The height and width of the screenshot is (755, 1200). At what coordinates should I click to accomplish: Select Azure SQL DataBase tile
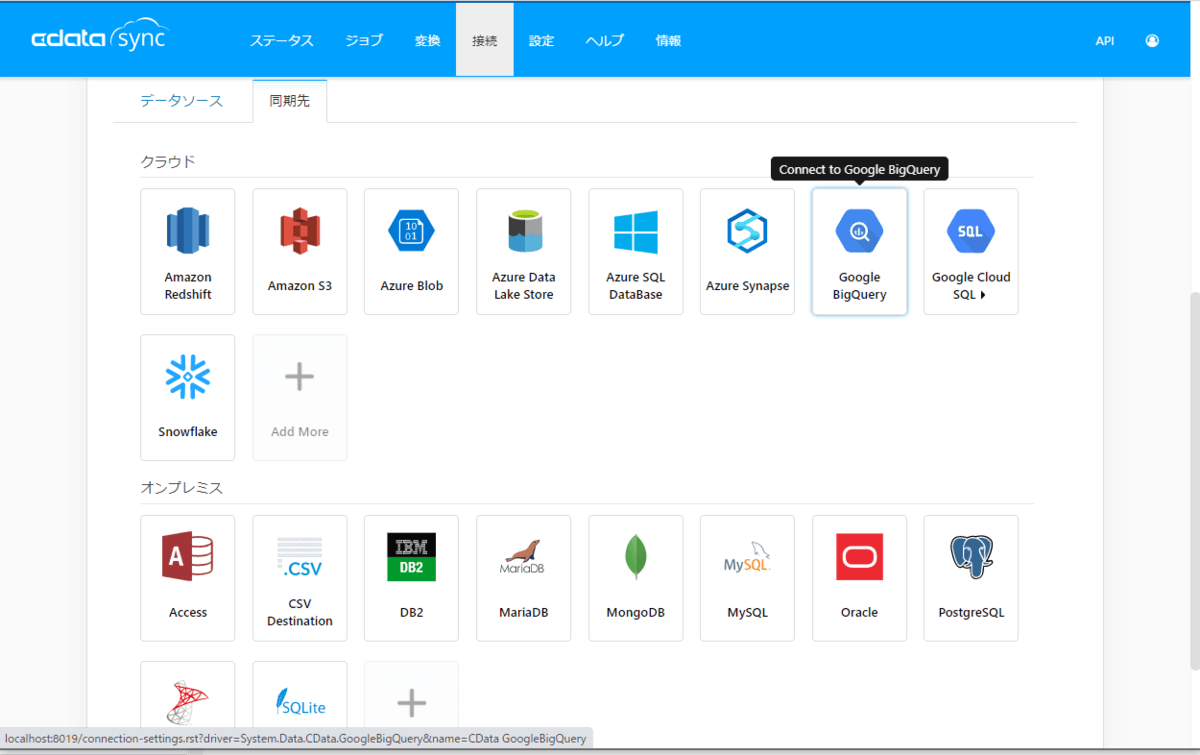click(x=636, y=252)
